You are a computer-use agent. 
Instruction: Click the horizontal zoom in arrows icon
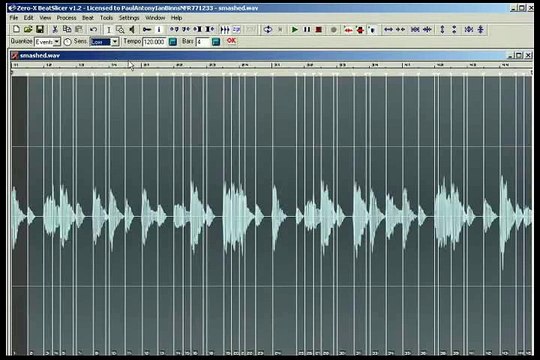(x=388, y=30)
